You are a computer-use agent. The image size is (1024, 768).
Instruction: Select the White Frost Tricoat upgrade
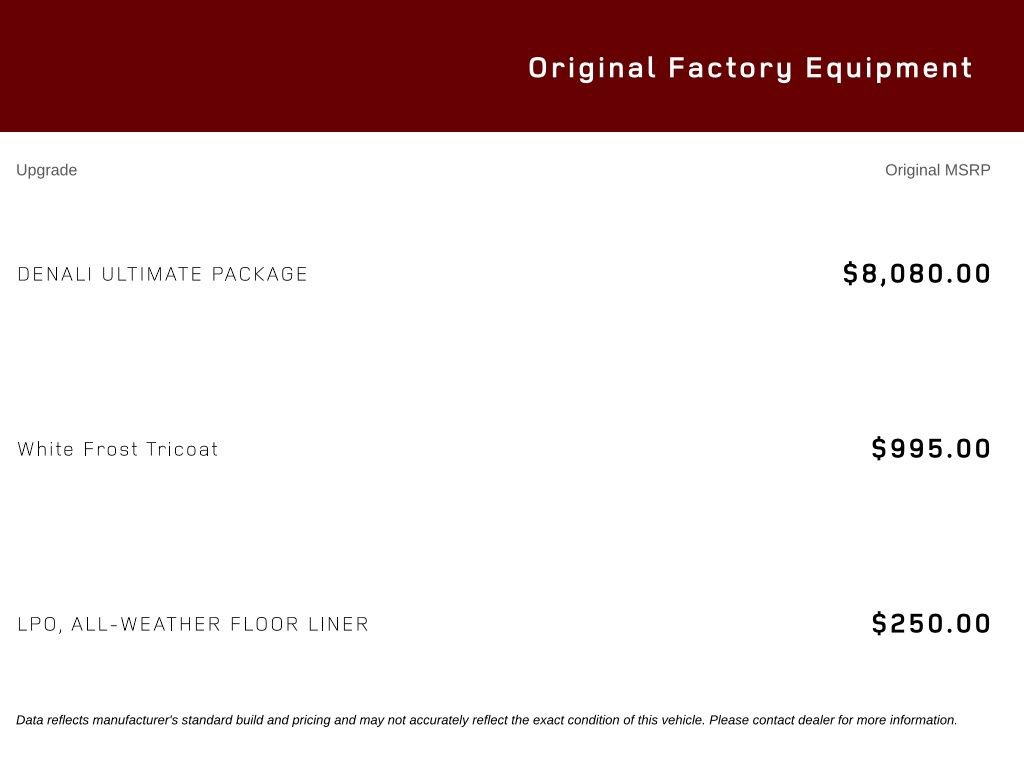tap(118, 449)
